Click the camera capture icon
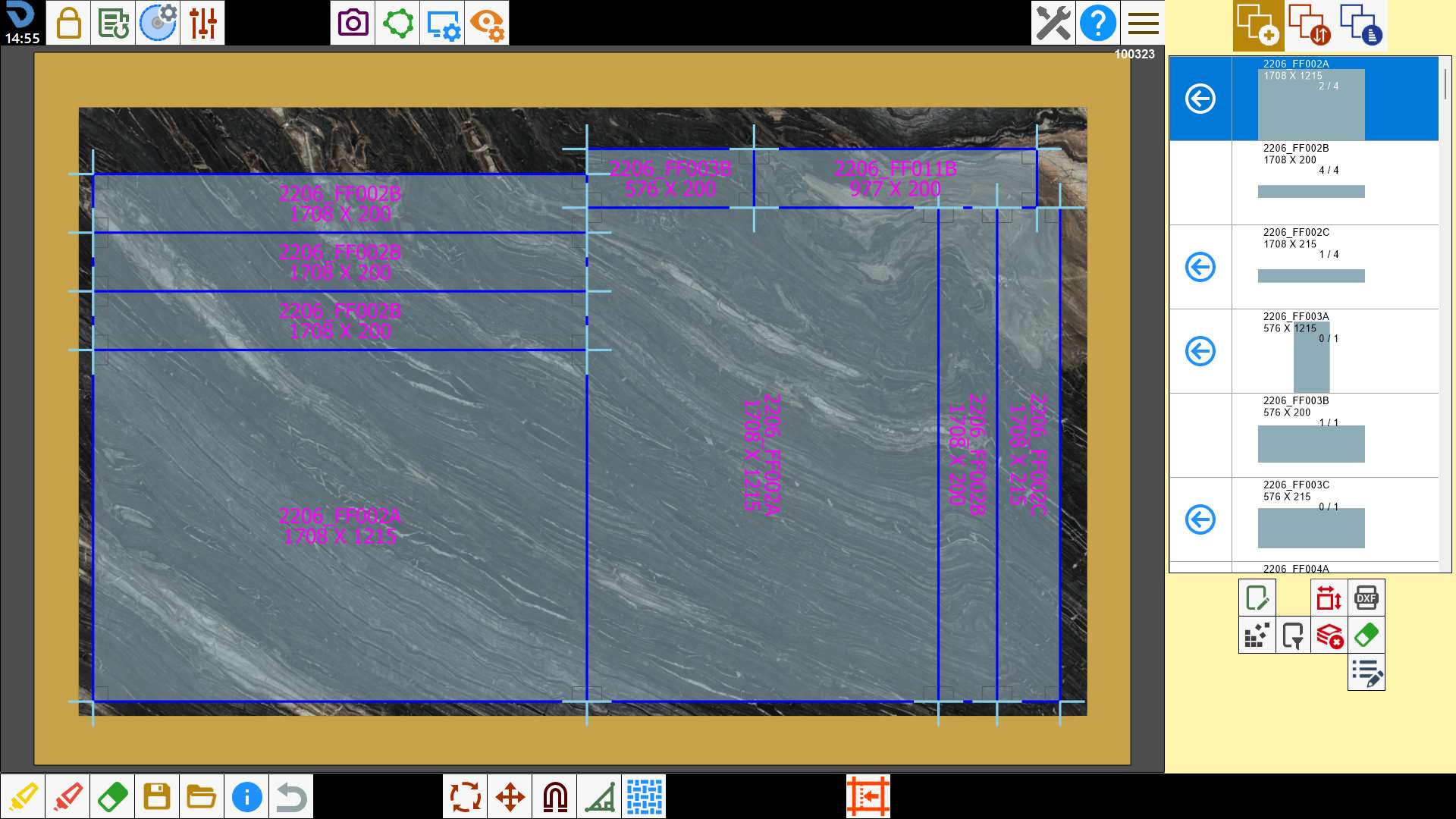The image size is (1456, 819). pyautogui.click(x=353, y=23)
